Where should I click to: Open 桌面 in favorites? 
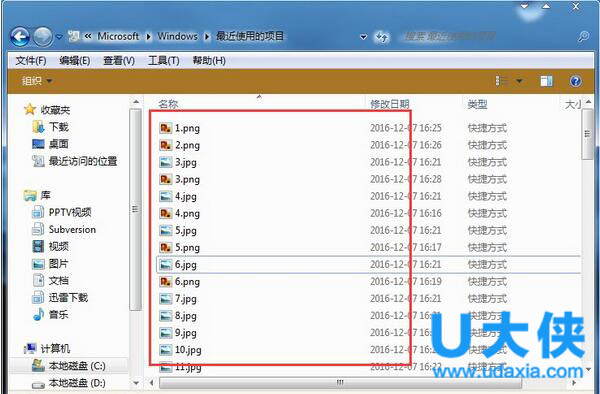[x=51, y=144]
